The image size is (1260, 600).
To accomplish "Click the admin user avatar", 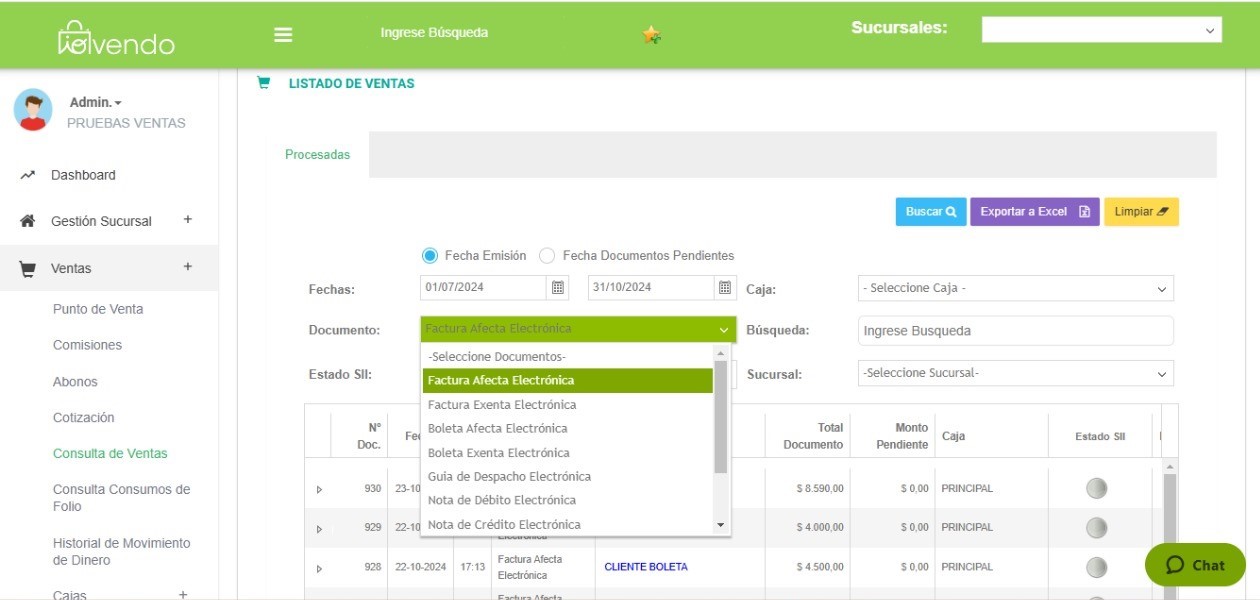I will point(33,110).
